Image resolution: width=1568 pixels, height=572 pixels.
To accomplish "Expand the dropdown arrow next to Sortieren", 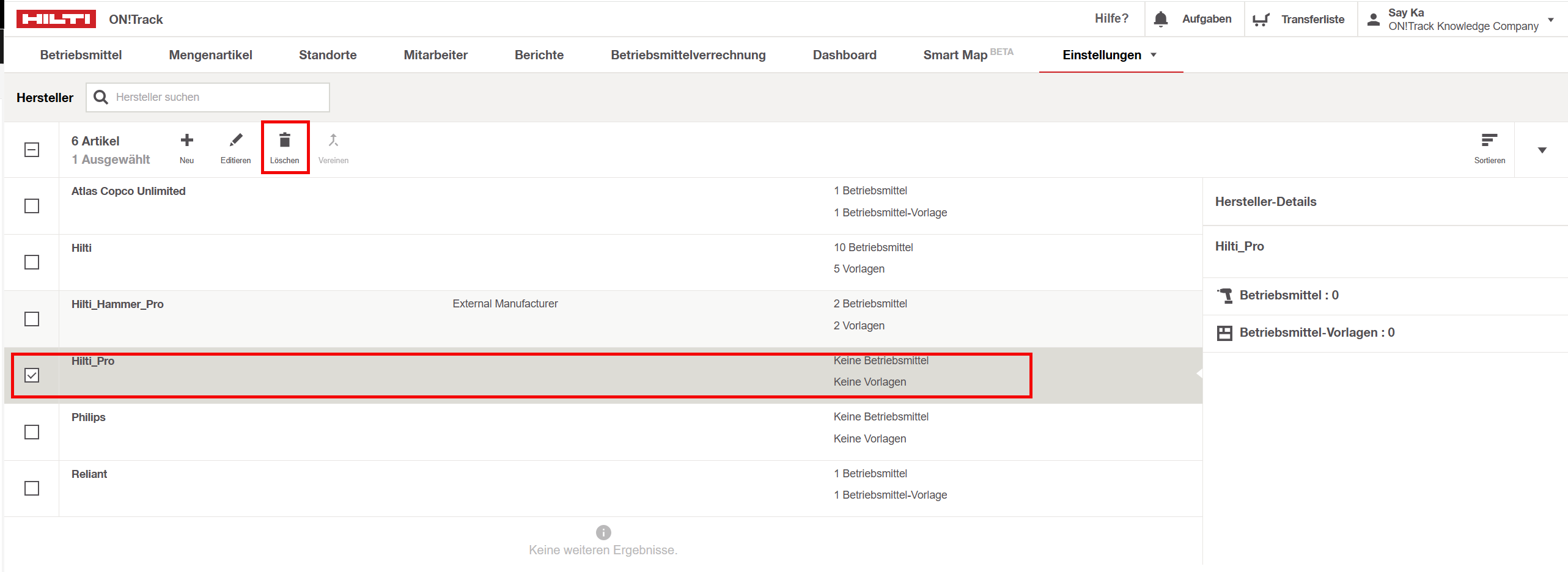I will tap(1542, 150).
